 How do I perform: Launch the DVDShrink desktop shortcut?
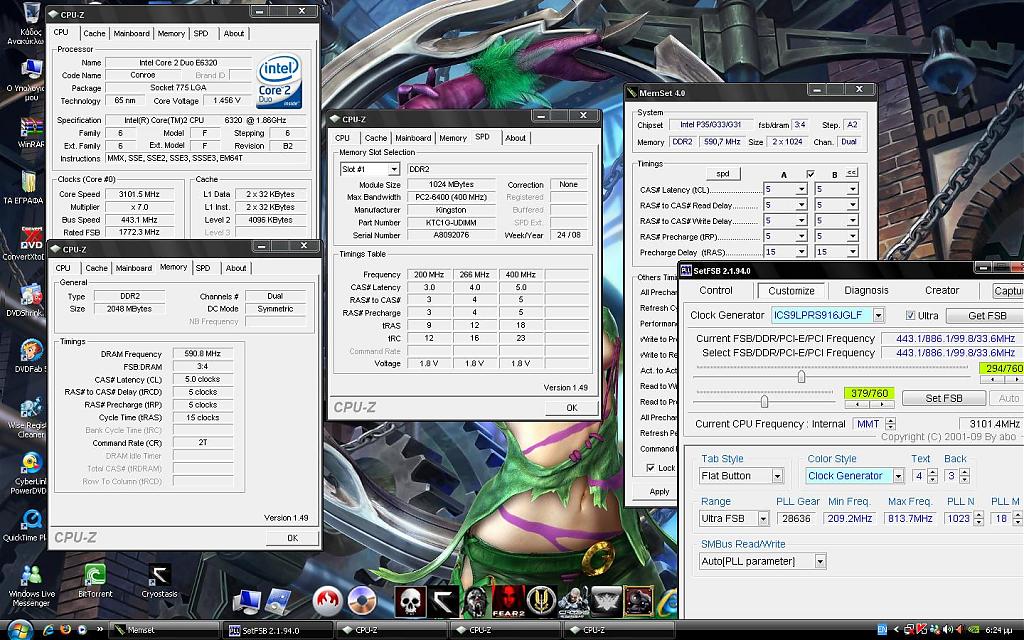point(29,300)
